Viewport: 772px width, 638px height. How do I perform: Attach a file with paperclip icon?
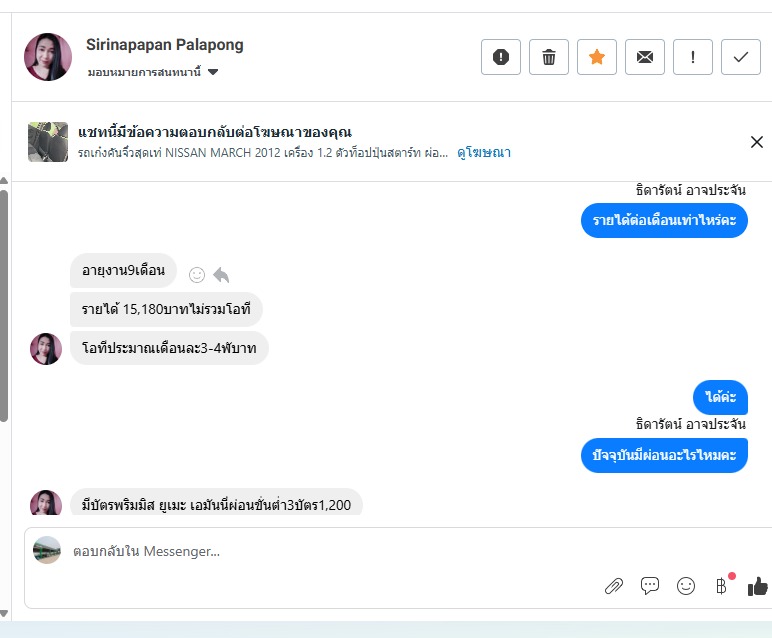coord(614,586)
